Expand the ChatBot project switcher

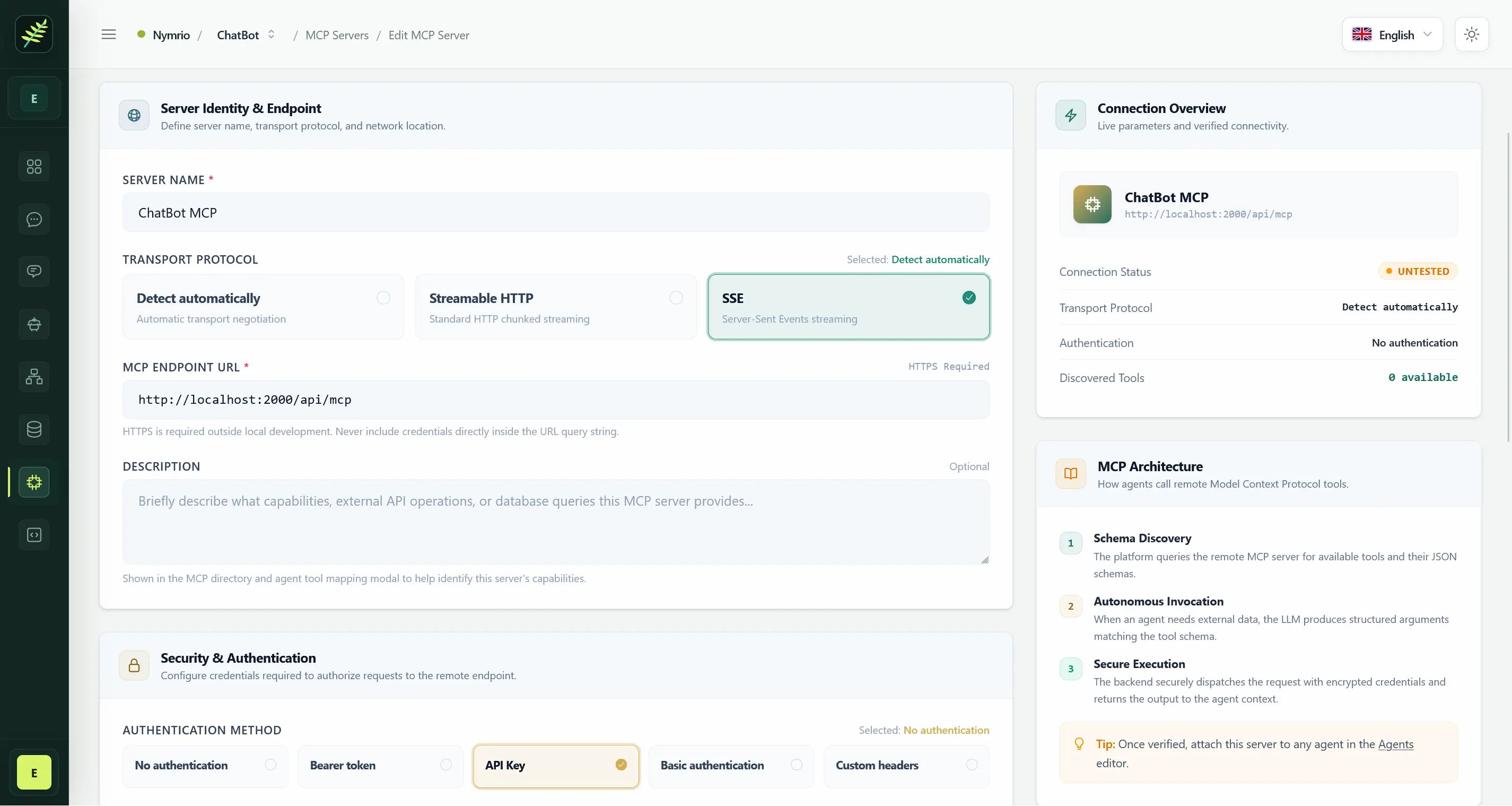tap(246, 34)
